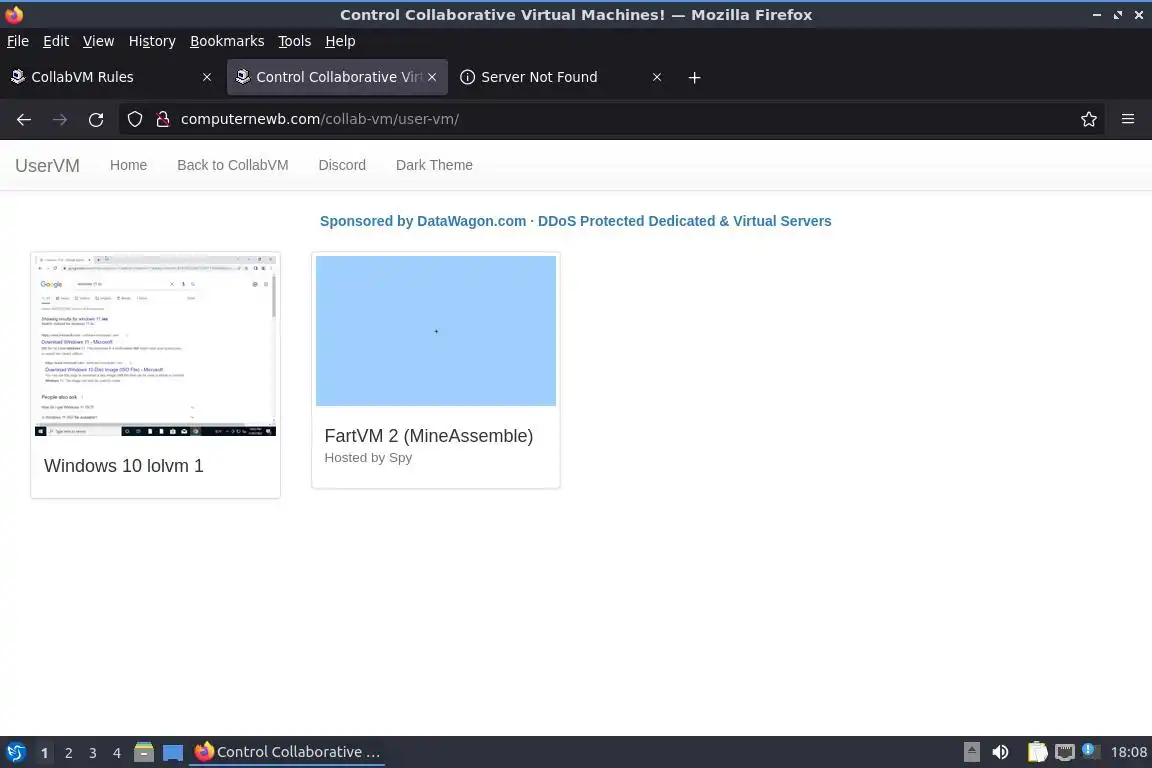Maximize the Firefox window

coord(1118,15)
